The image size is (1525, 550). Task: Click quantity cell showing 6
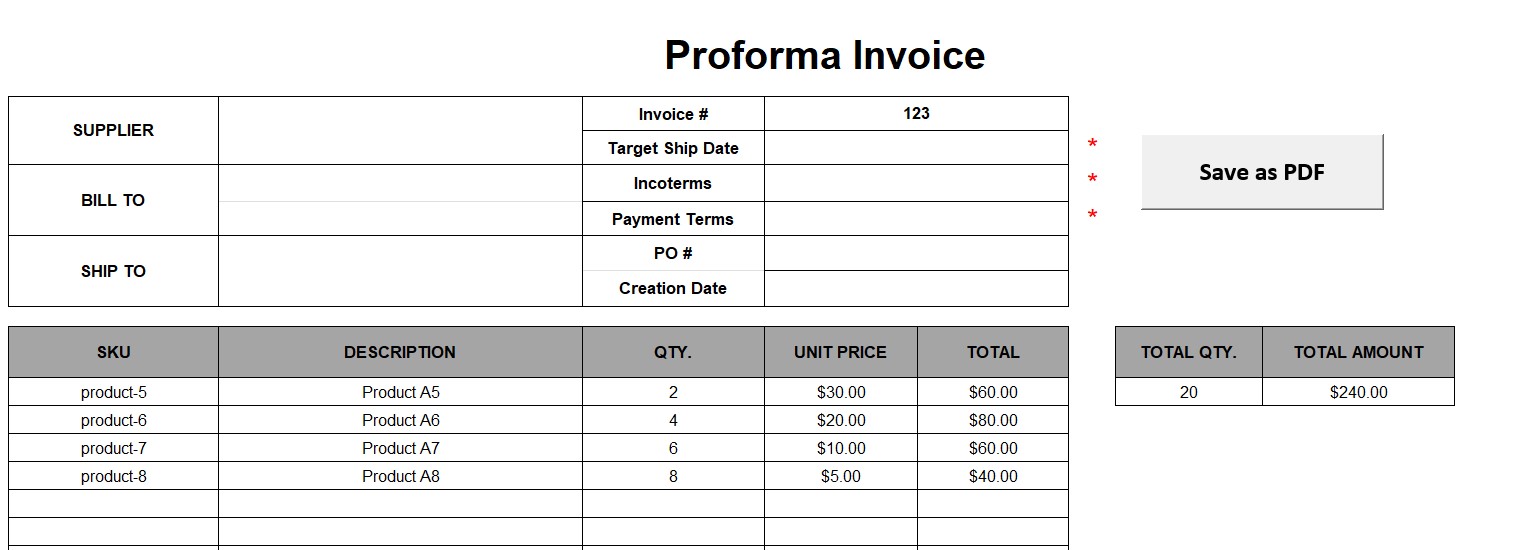coord(673,448)
